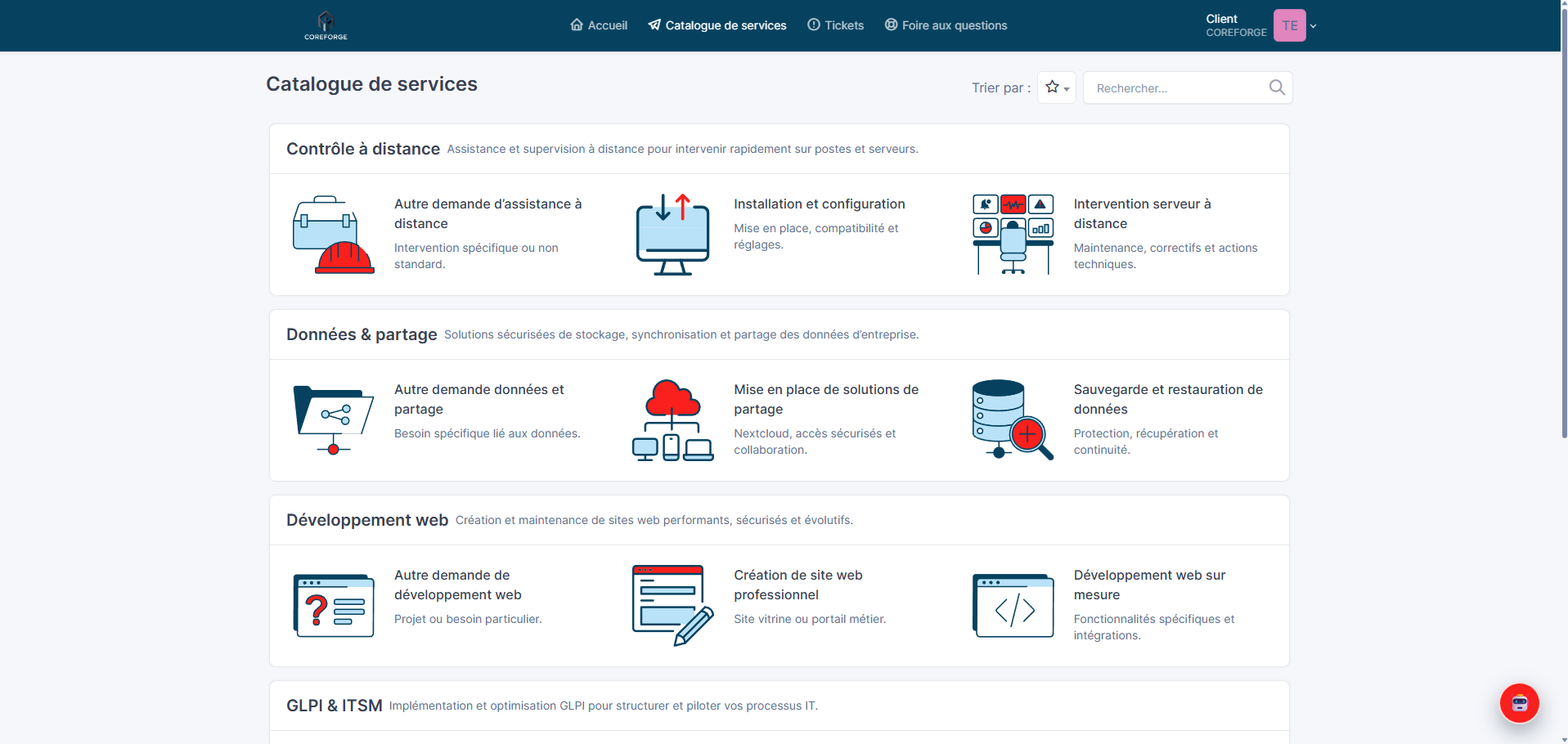Screen dimensions: 1568x744
Task: Open the Catalogue de services nav item
Action: tap(717, 25)
